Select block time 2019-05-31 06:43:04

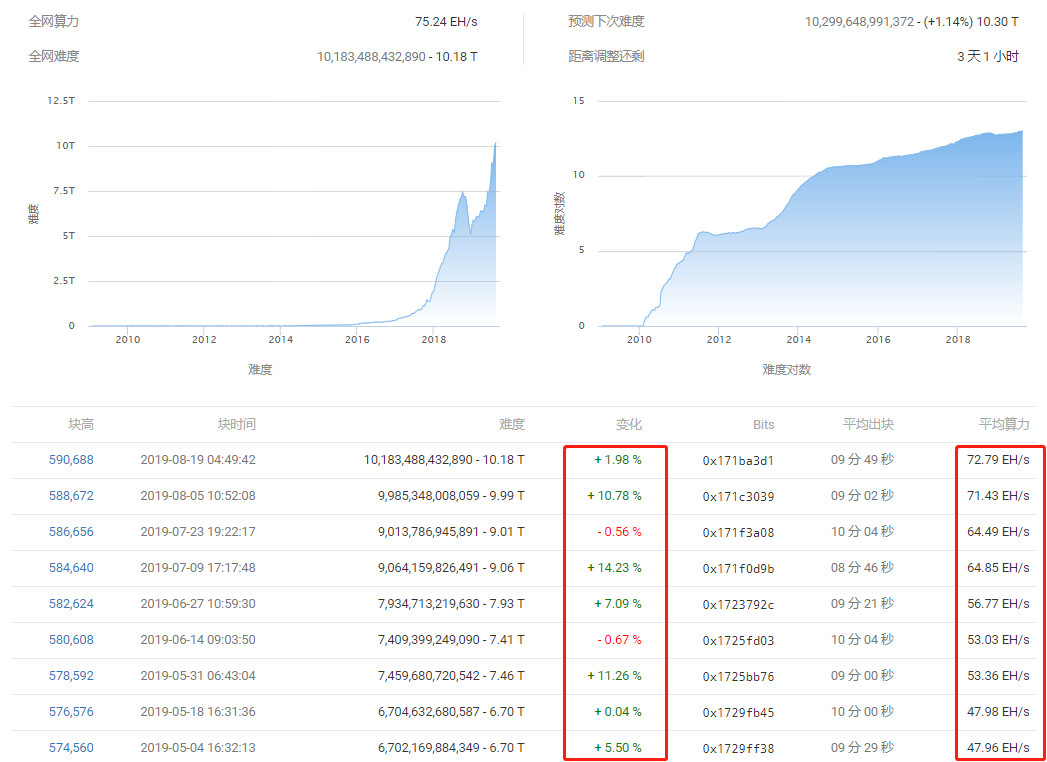[x=198, y=676]
